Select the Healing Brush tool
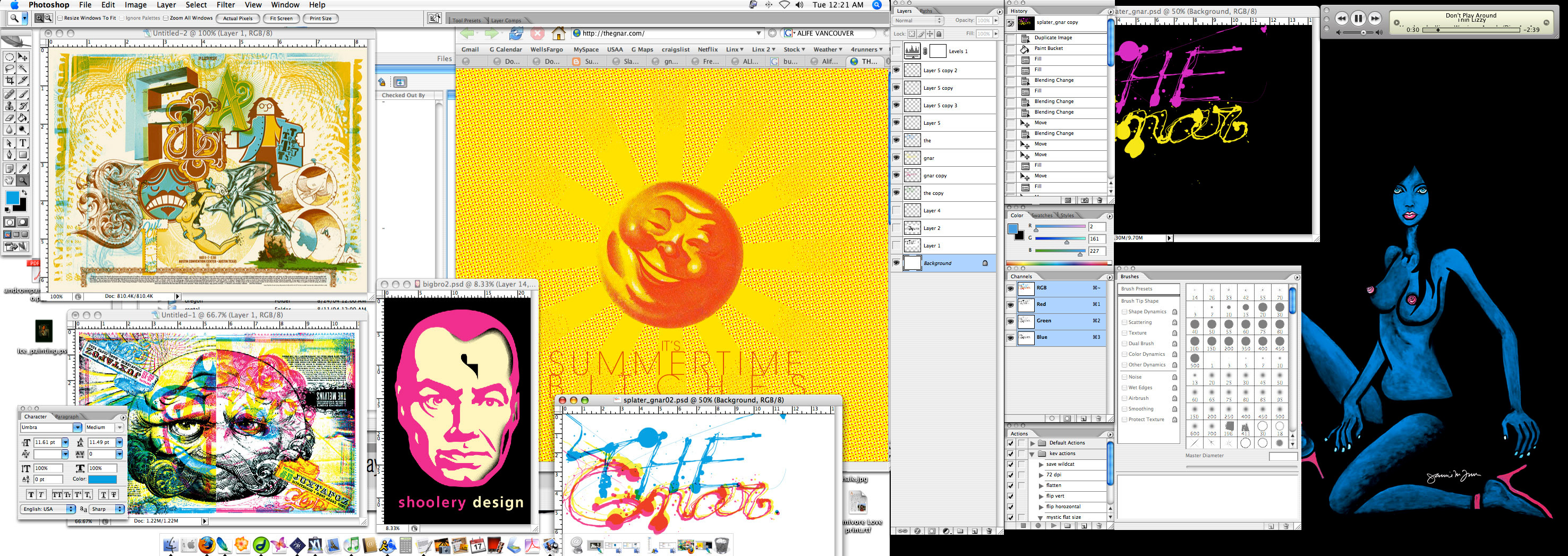Screen dimensions: 1568x556 point(10,95)
